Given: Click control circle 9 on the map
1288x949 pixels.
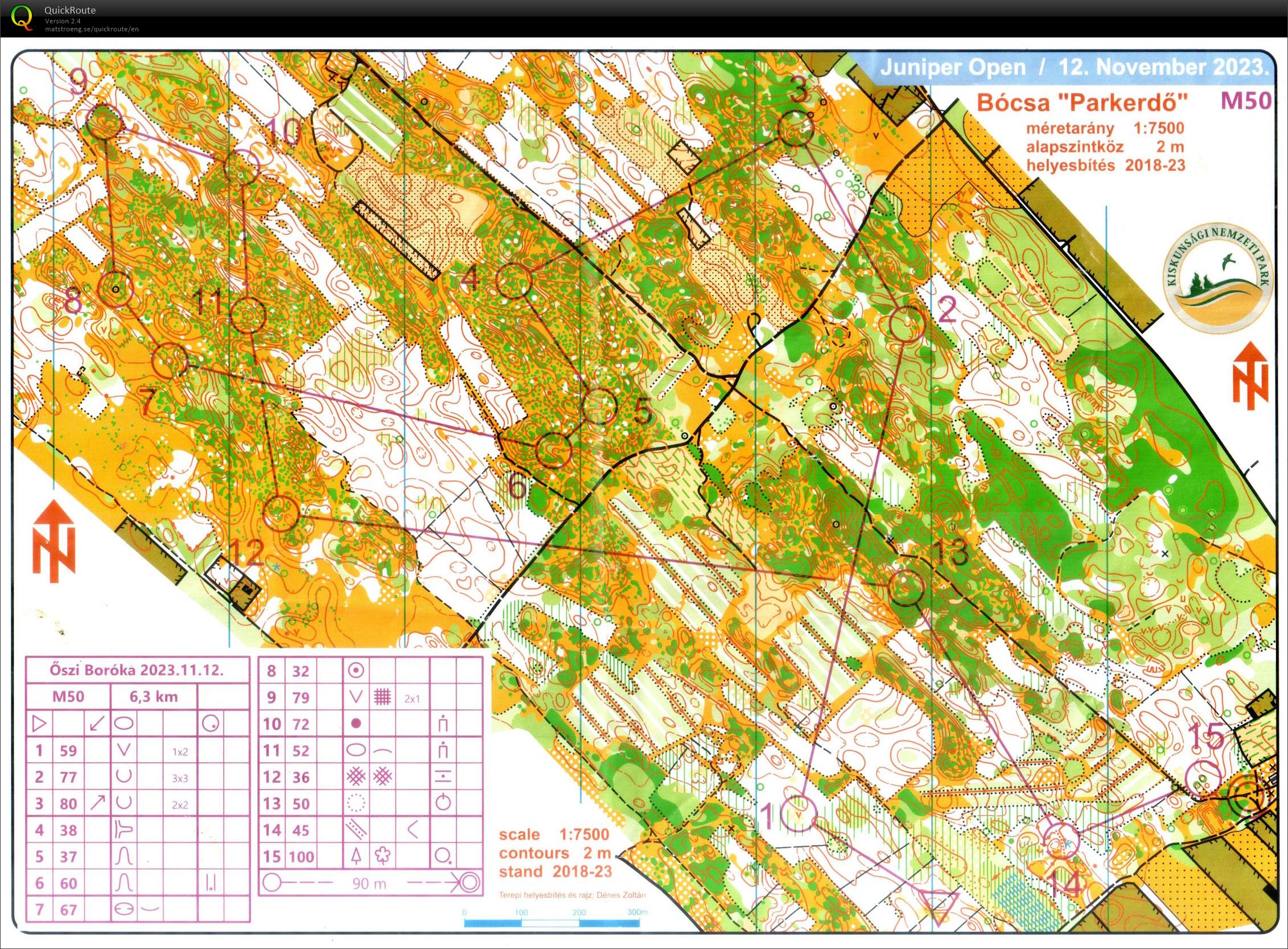Looking at the screenshot, I should point(105,122).
